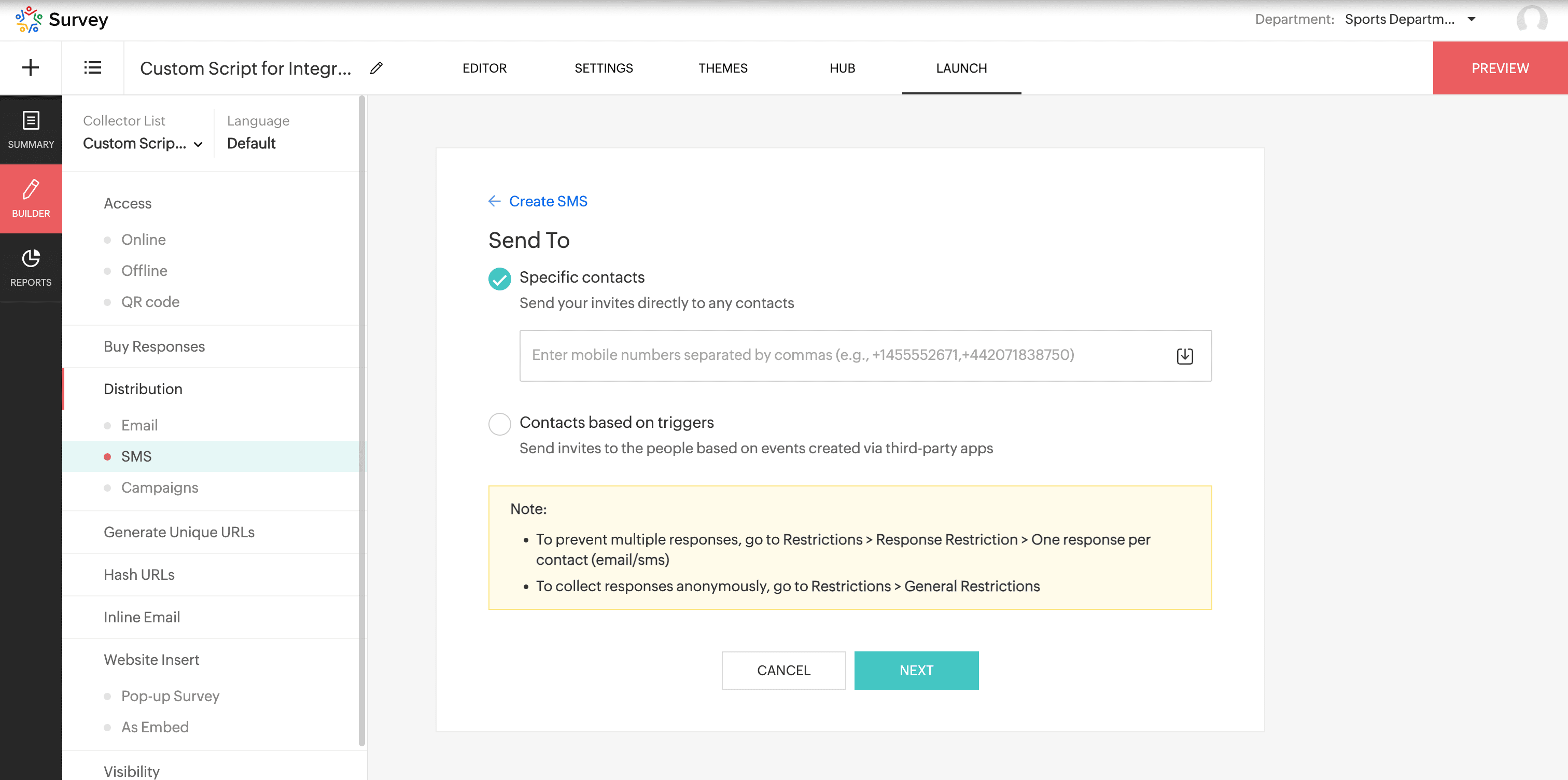Select Contacts based on triggers radio button
This screenshot has width=1568, height=780.
[x=499, y=424]
